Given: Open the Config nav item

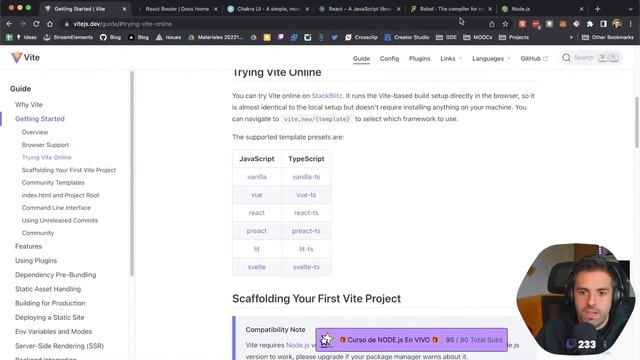Looking at the screenshot, I should 389,58.
